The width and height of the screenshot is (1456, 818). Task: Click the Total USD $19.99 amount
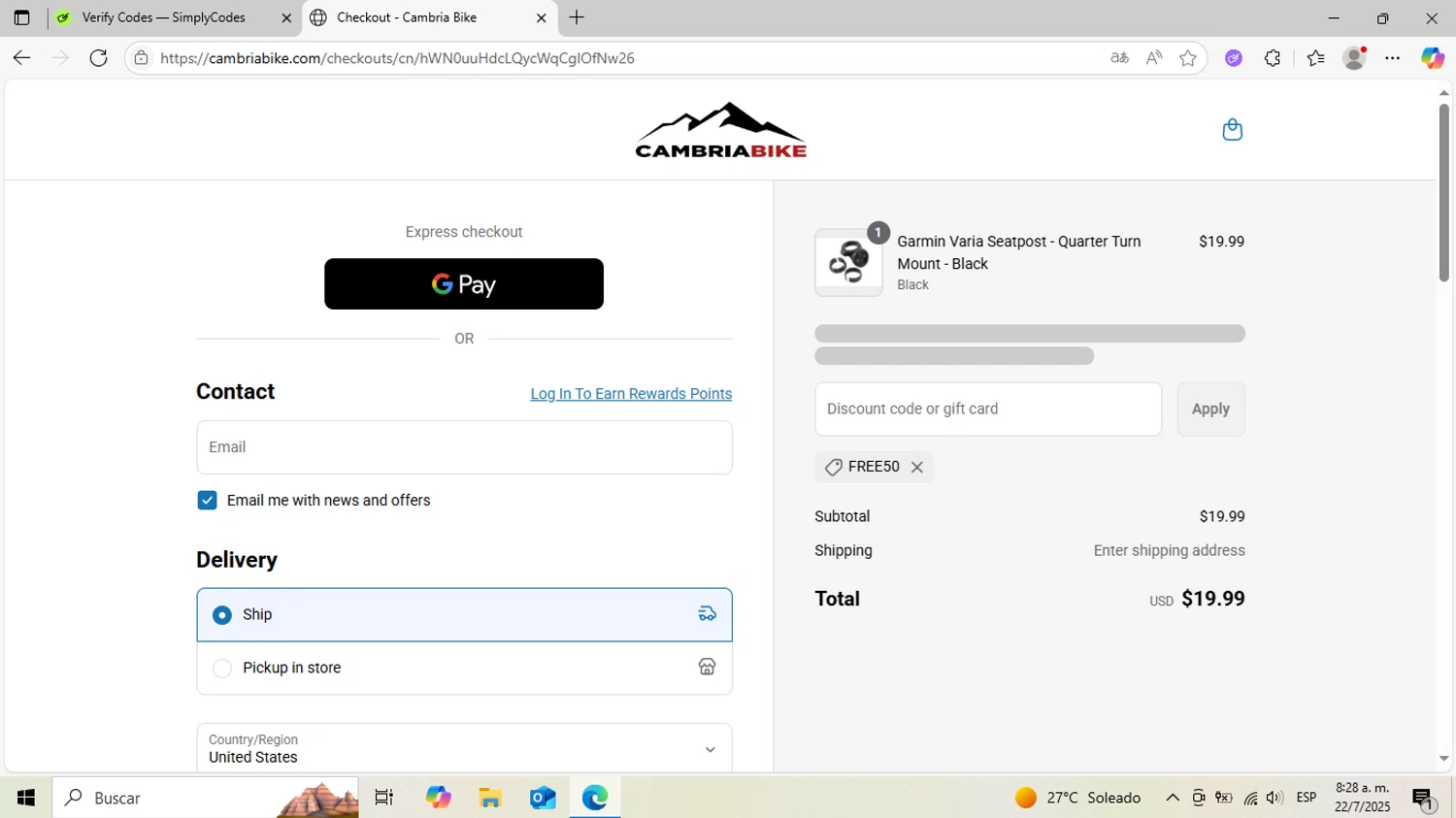coord(1197,599)
